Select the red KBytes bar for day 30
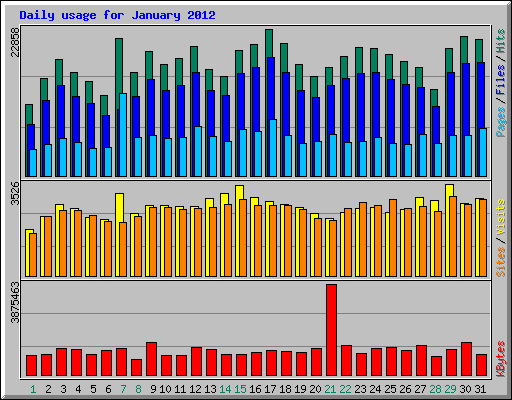The width and height of the screenshot is (512, 400). [466, 359]
